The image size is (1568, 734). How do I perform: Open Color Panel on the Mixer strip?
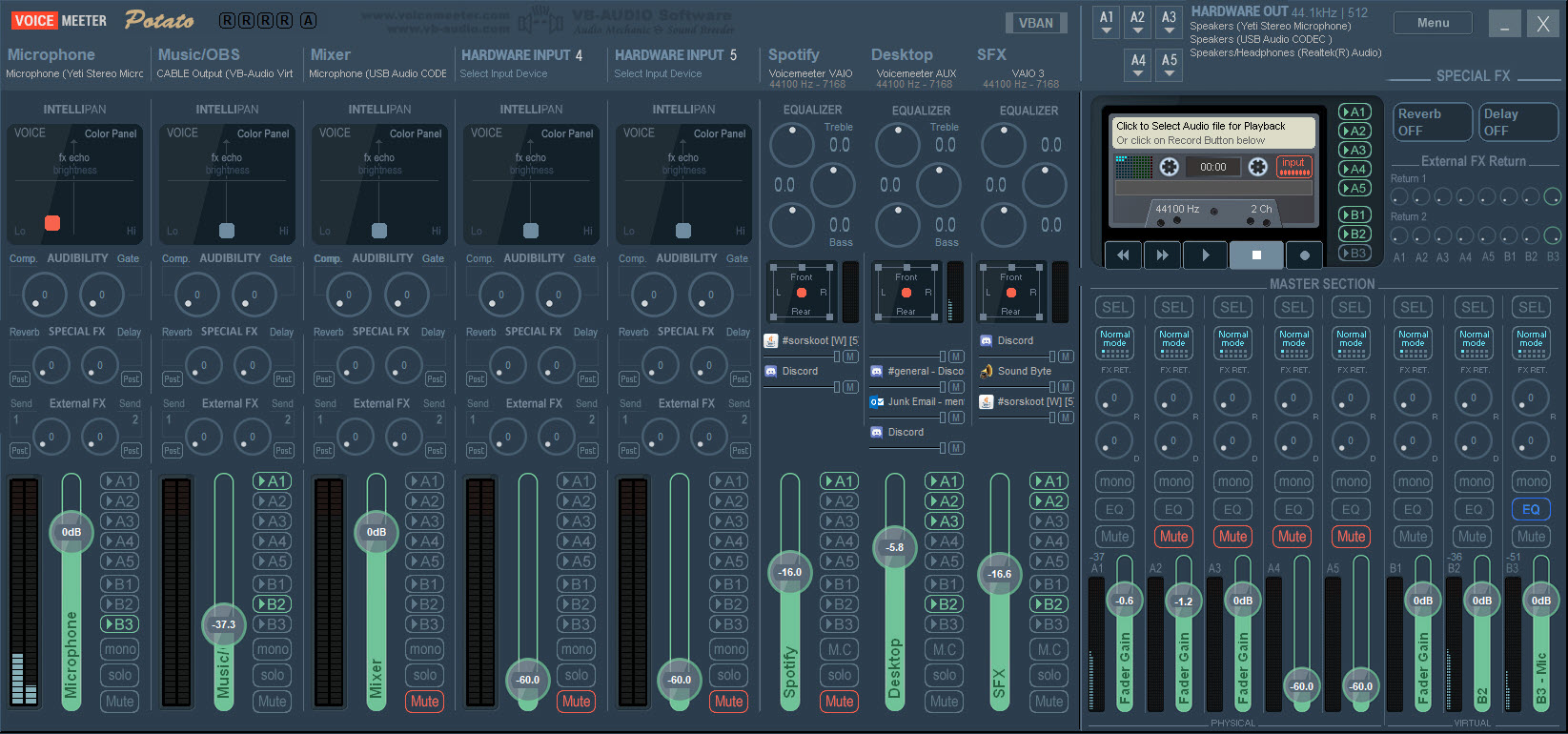(x=416, y=133)
